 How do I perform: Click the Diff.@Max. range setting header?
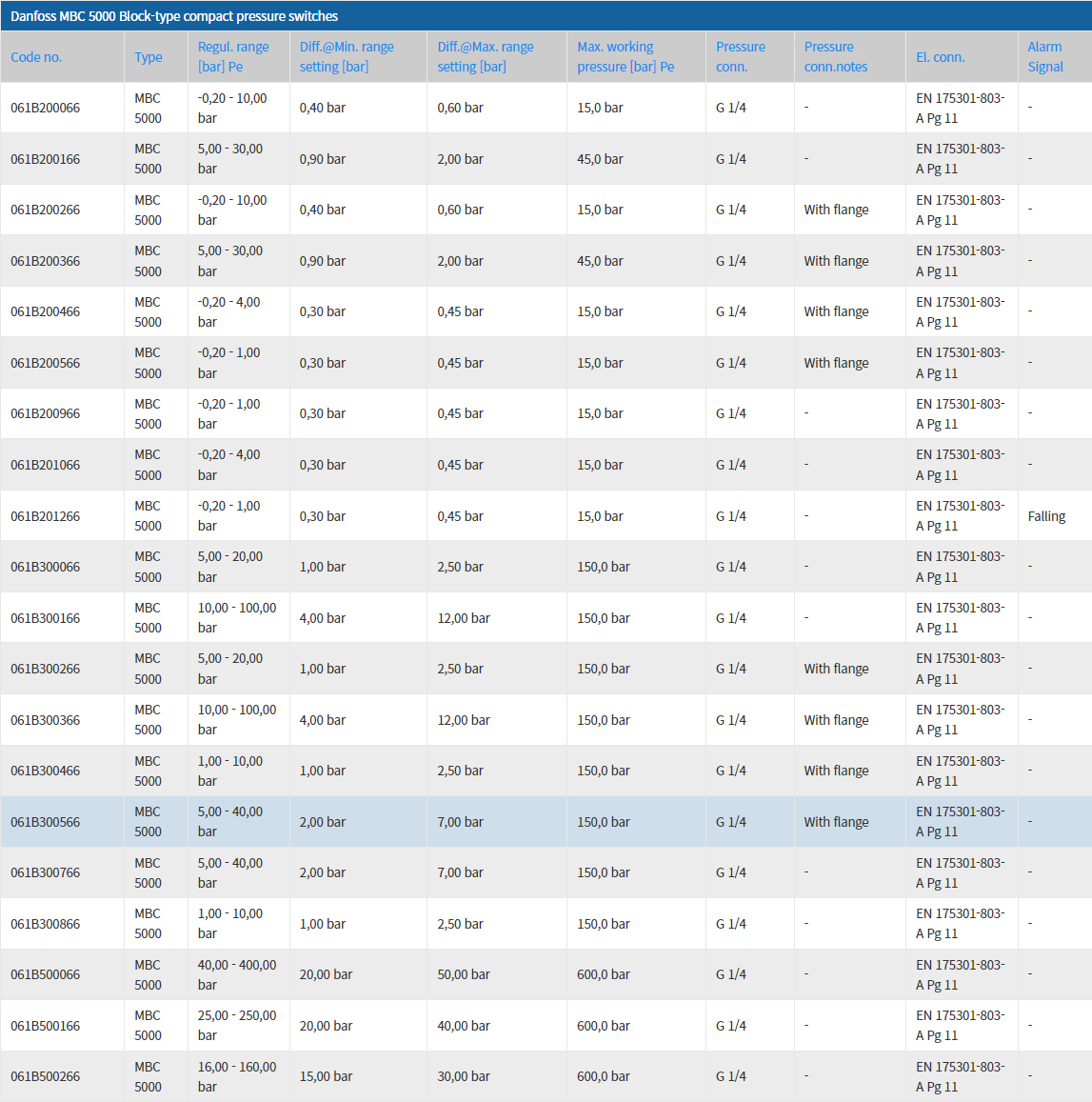coord(486,57)
